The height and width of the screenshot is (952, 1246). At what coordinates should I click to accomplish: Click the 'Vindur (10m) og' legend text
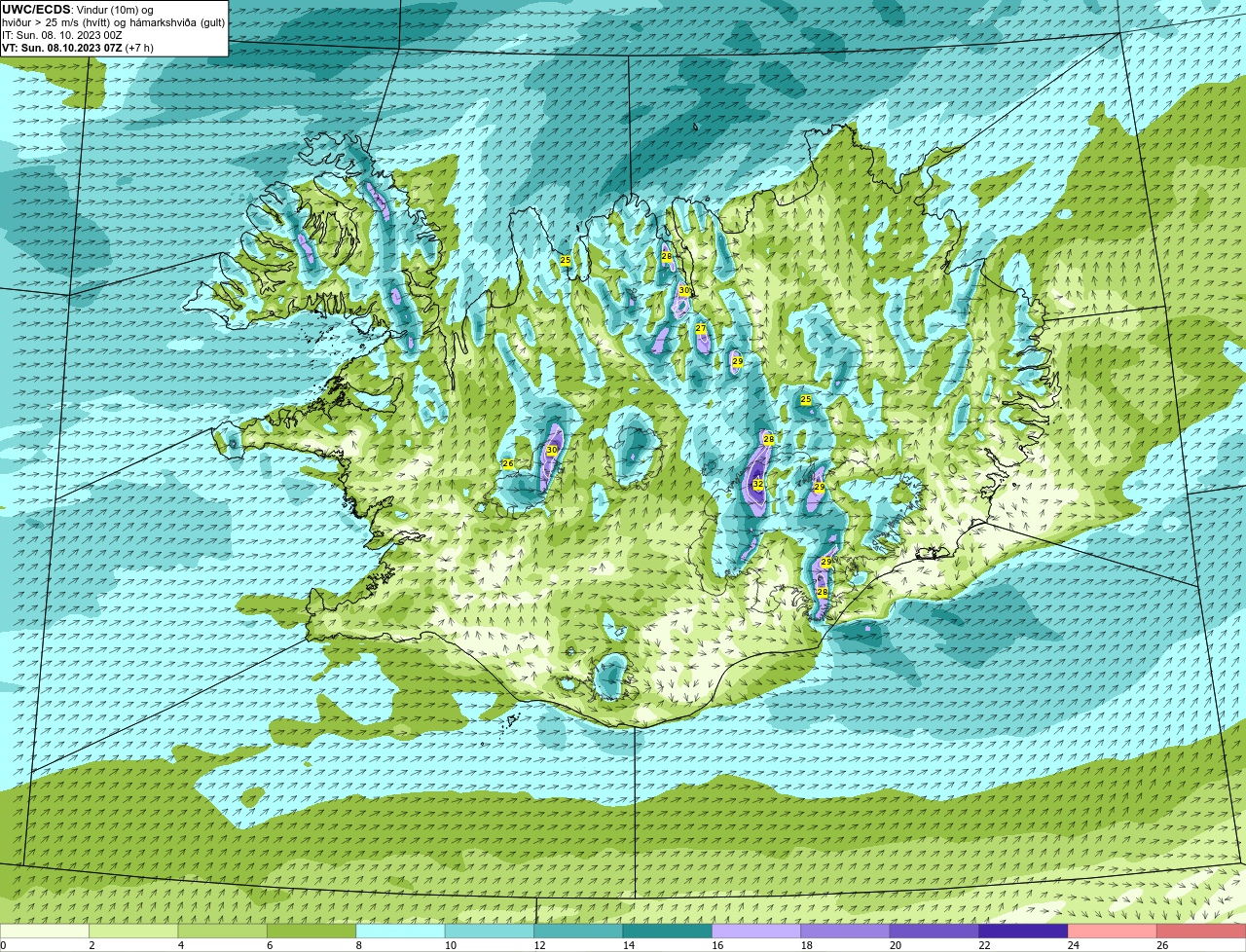(114, 10)
